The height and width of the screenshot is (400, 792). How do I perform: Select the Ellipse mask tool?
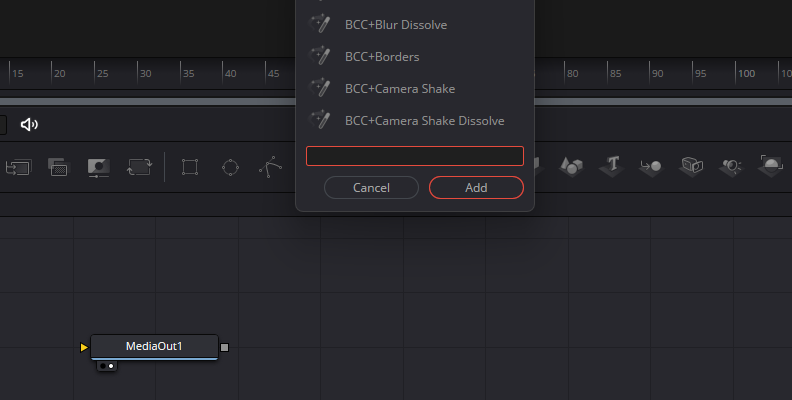pyautogui.click(x=230, y=166)
